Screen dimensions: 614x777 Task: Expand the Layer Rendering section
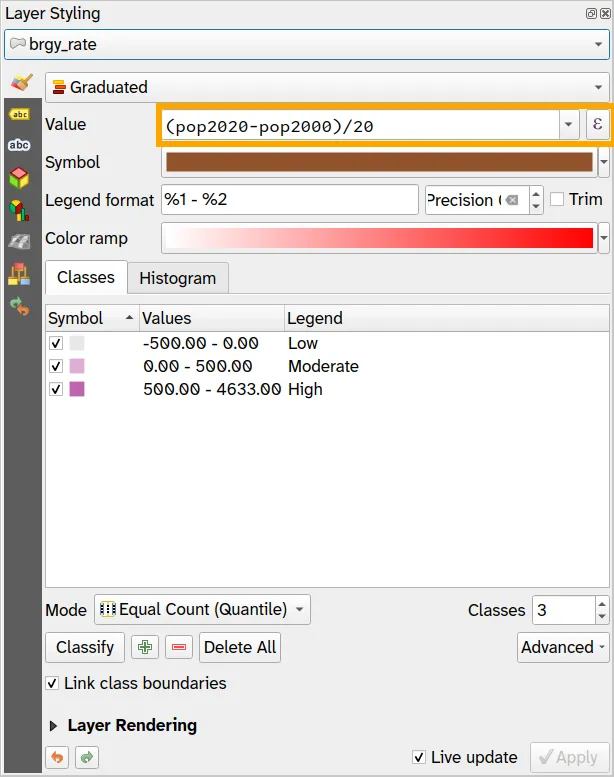(x=54, y=726)
